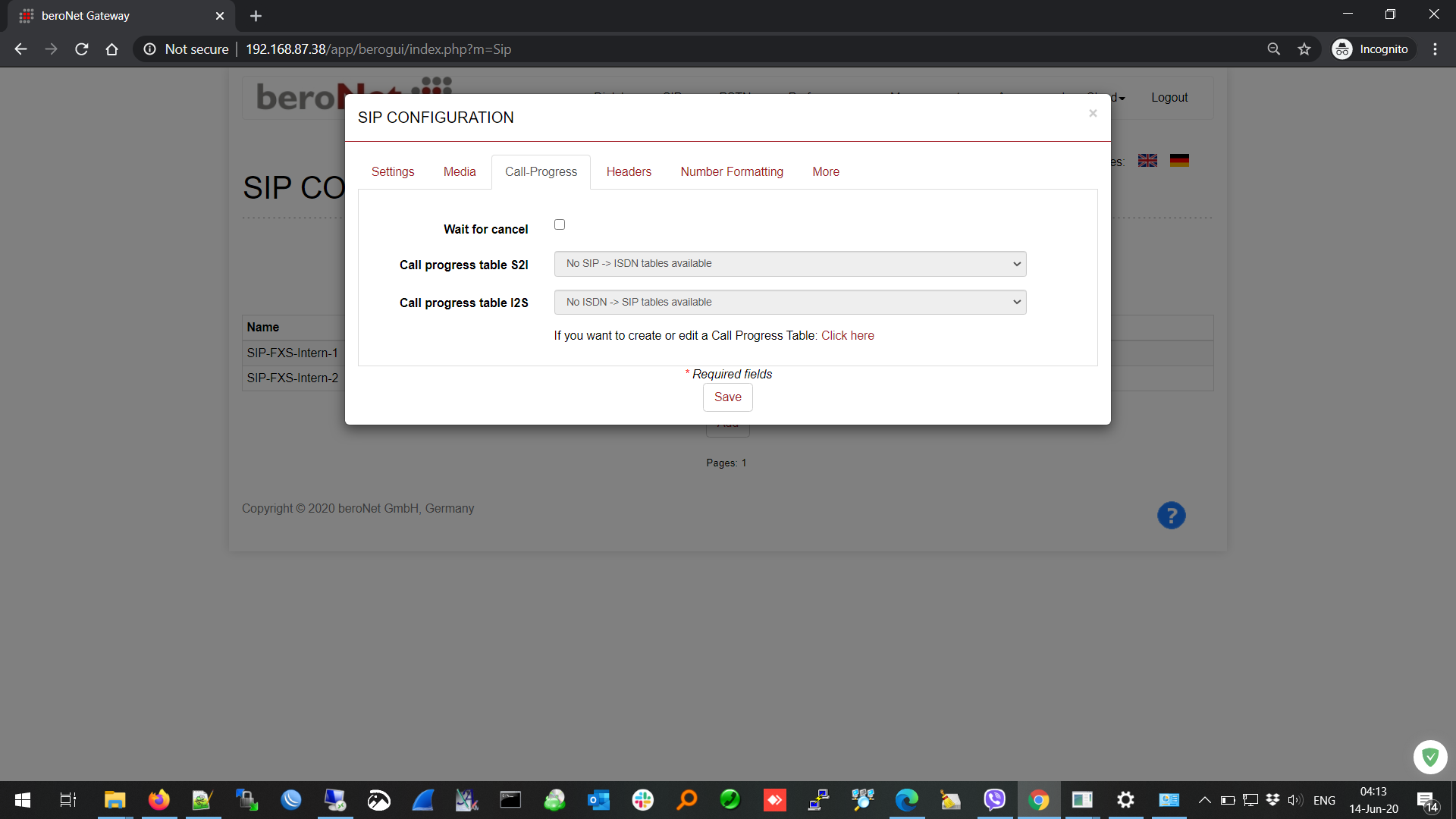Bookmark this page with star icon

tap(1304, 49)
